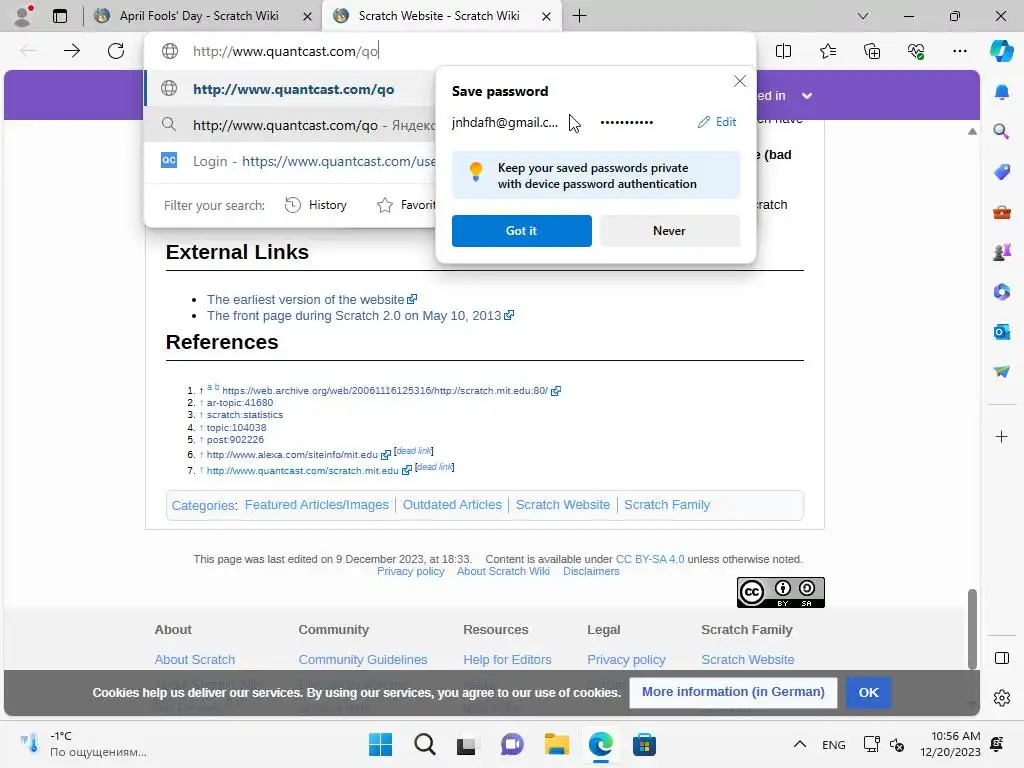Select the Quantcast Login suggestion

click(290, 161)
